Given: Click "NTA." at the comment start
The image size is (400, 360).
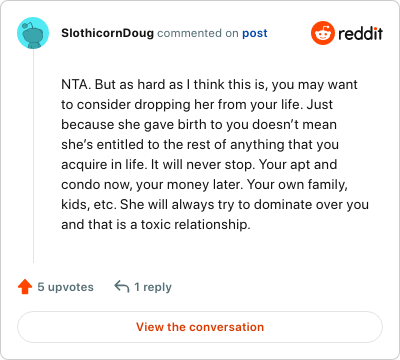Looking at the screenshot, I should pos(76,84).
